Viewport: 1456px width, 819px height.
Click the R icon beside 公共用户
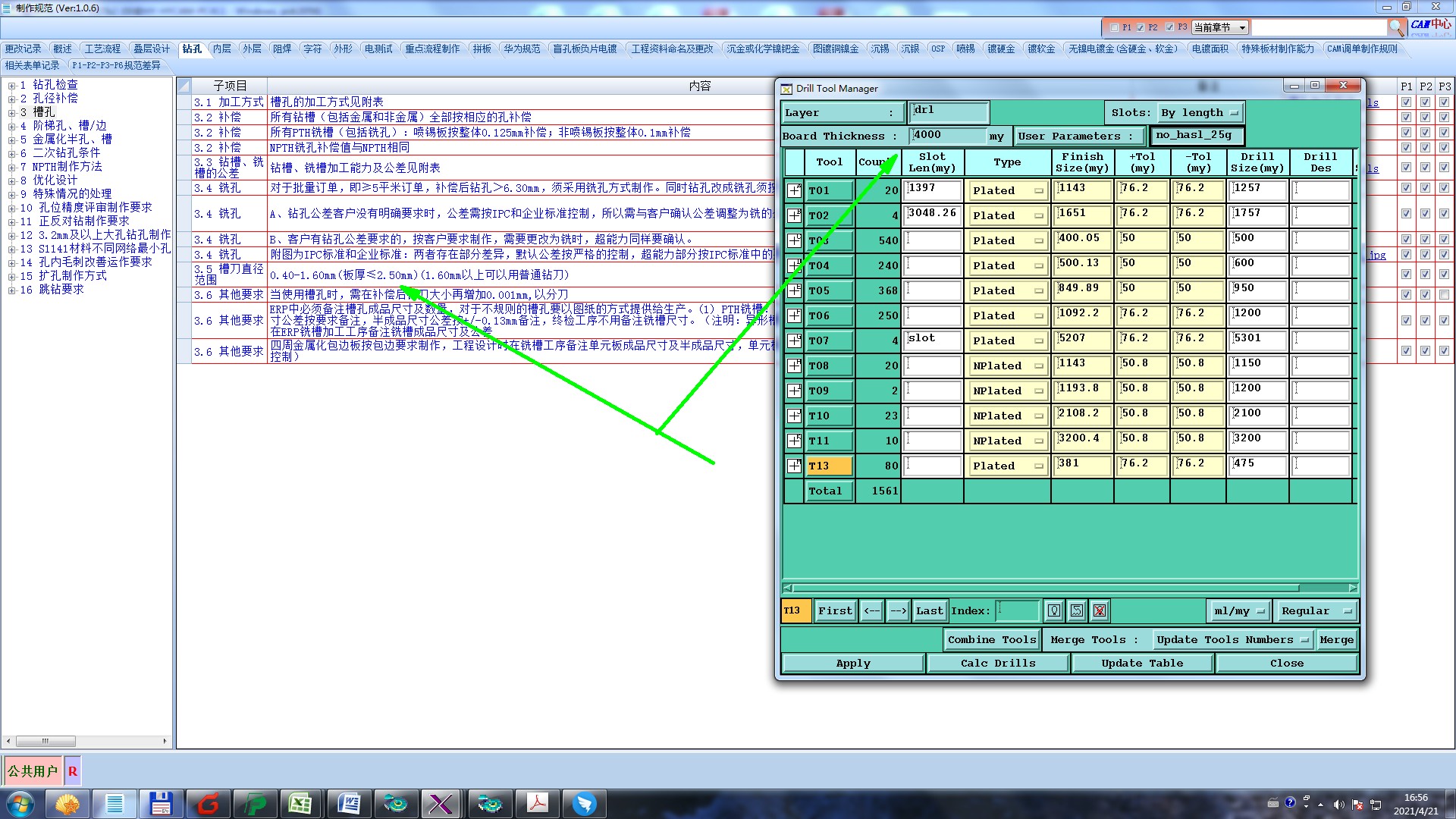point(73,771)
